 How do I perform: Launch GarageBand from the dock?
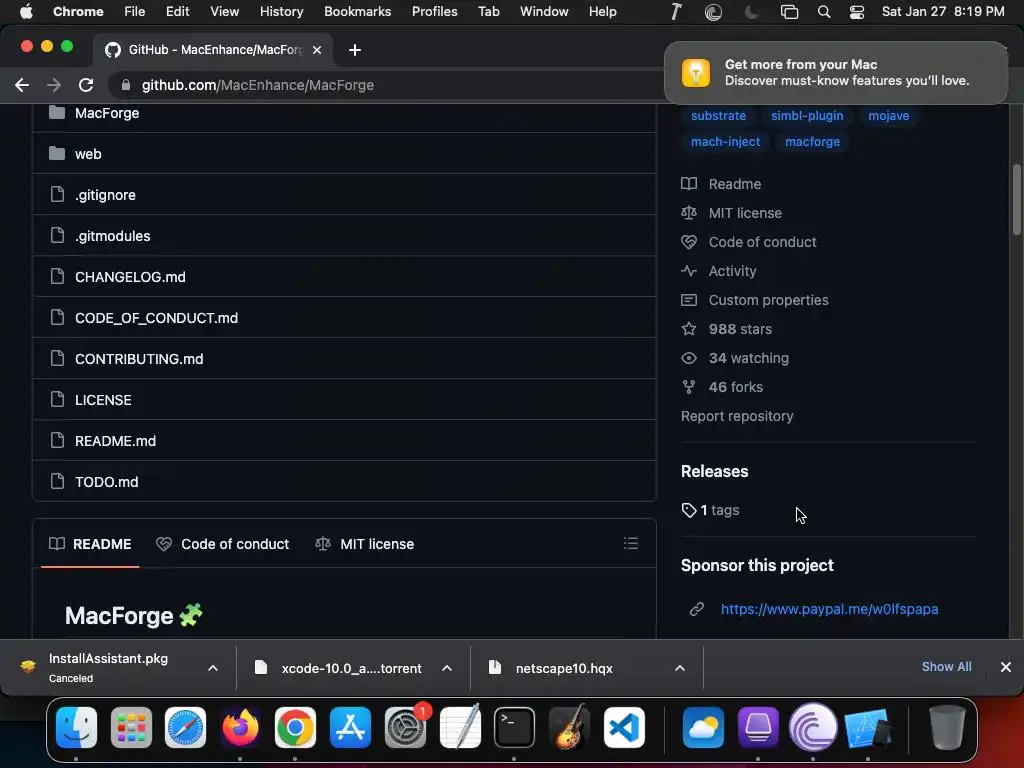point(569,728)
